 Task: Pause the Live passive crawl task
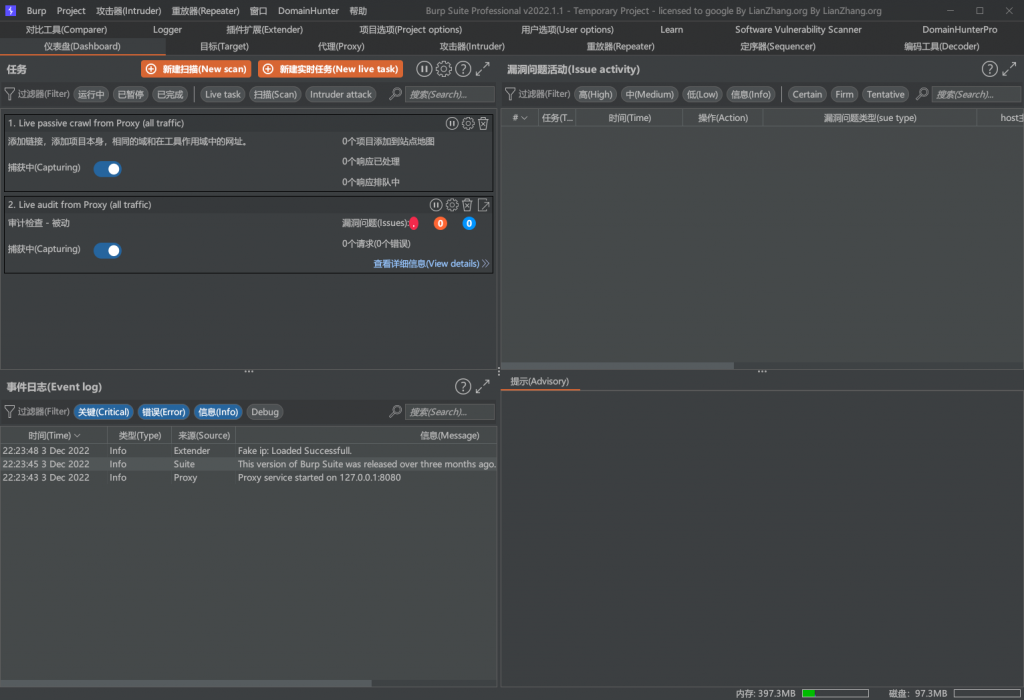point(452,123)
